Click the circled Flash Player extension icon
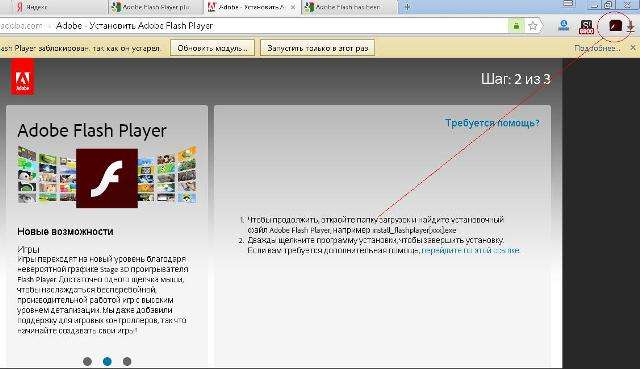 [615, 26]
